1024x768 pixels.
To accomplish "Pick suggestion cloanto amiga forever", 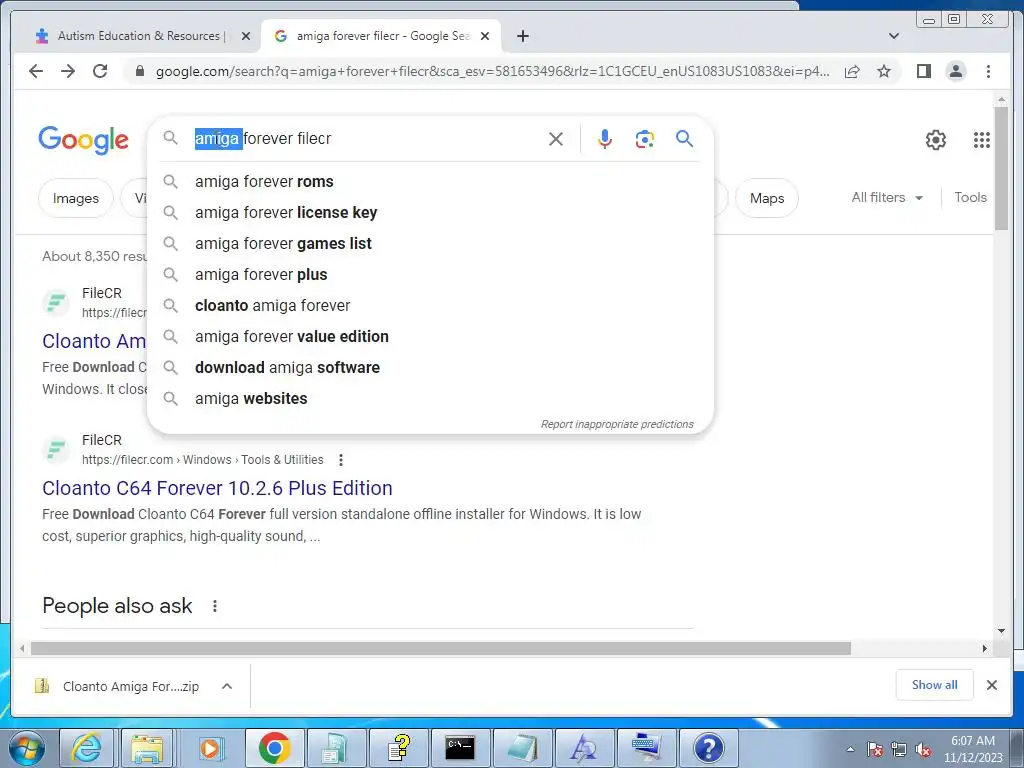I will 430,306.
